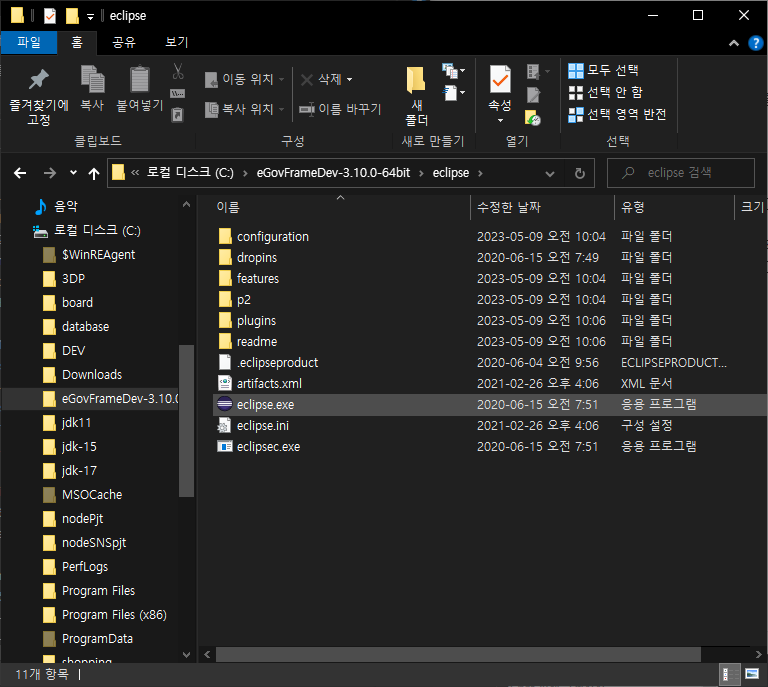The image size is (768, 687).
Task: Go up one folder level arrow
Action: click(x=94, y=173)
